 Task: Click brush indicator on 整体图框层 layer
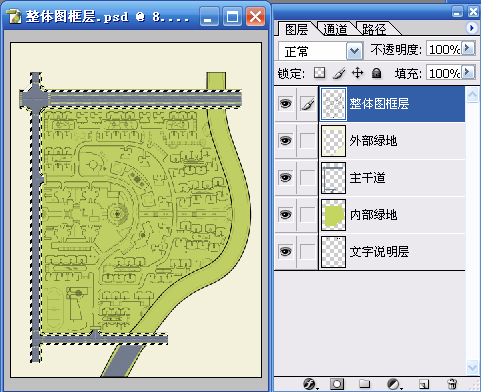307,104
